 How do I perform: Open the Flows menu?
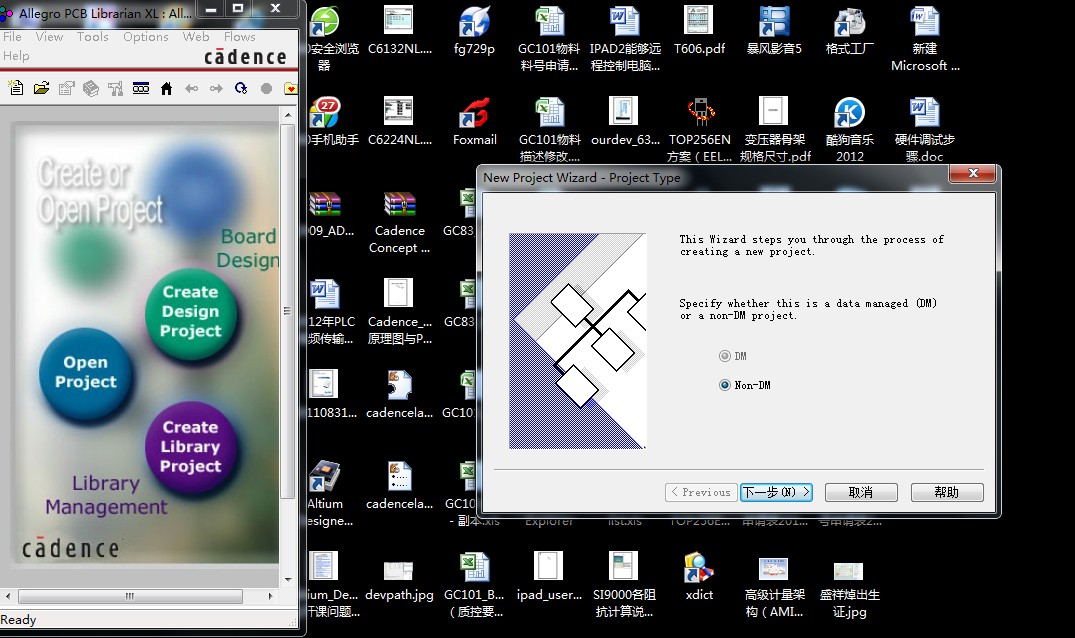[239, 37]
